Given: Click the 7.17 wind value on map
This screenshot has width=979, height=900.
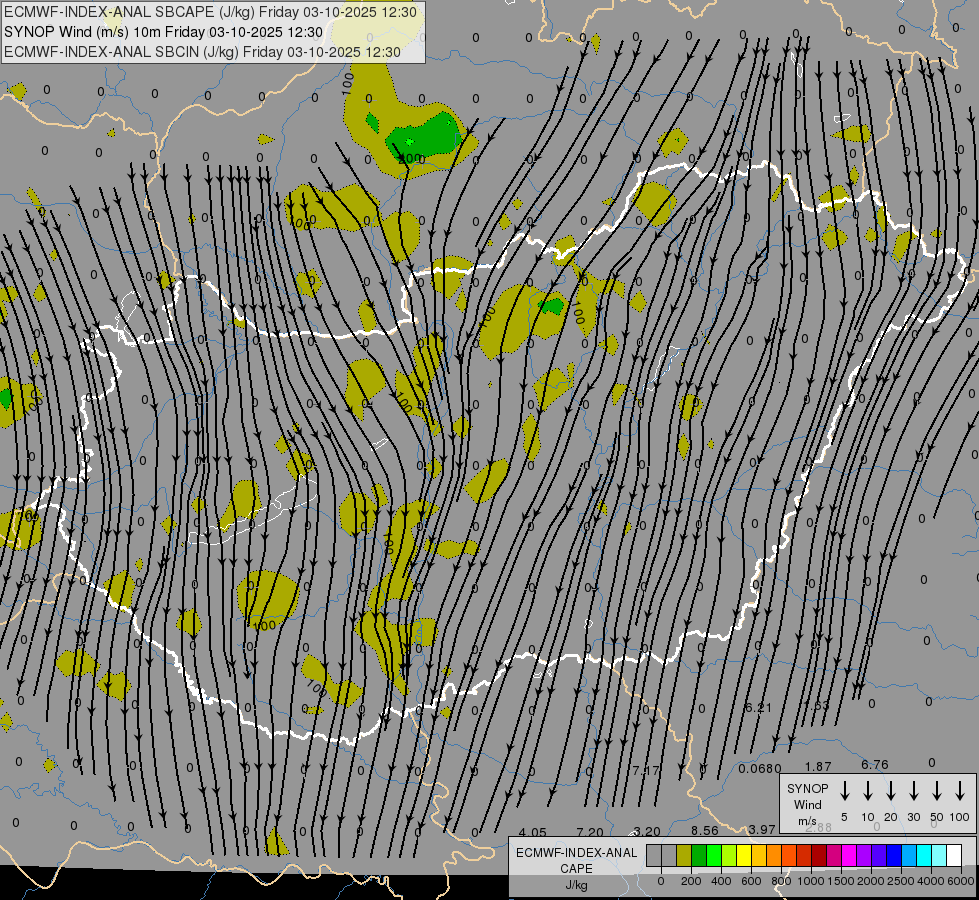Looking at the screenshot, I should 646,770.
